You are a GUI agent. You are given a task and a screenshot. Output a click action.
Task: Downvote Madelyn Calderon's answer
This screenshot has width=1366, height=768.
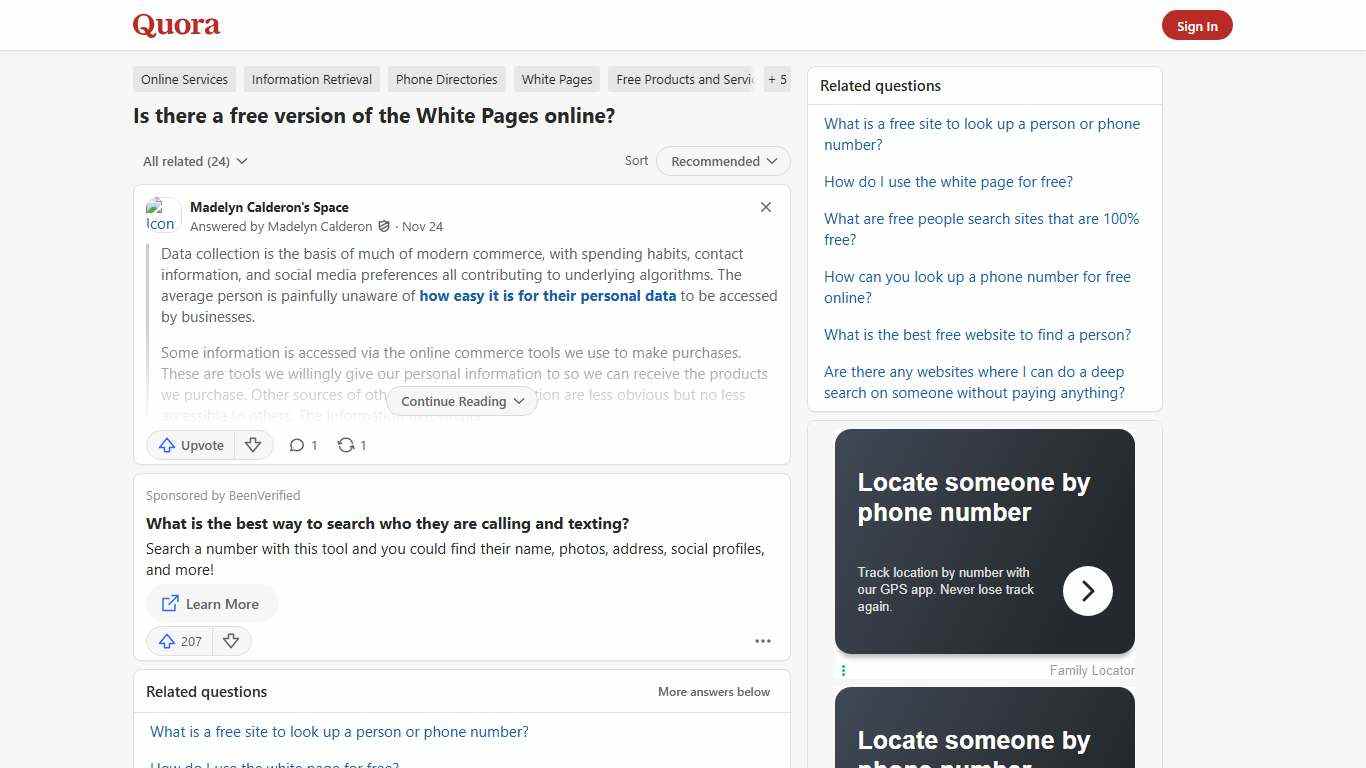coord(253,445)
